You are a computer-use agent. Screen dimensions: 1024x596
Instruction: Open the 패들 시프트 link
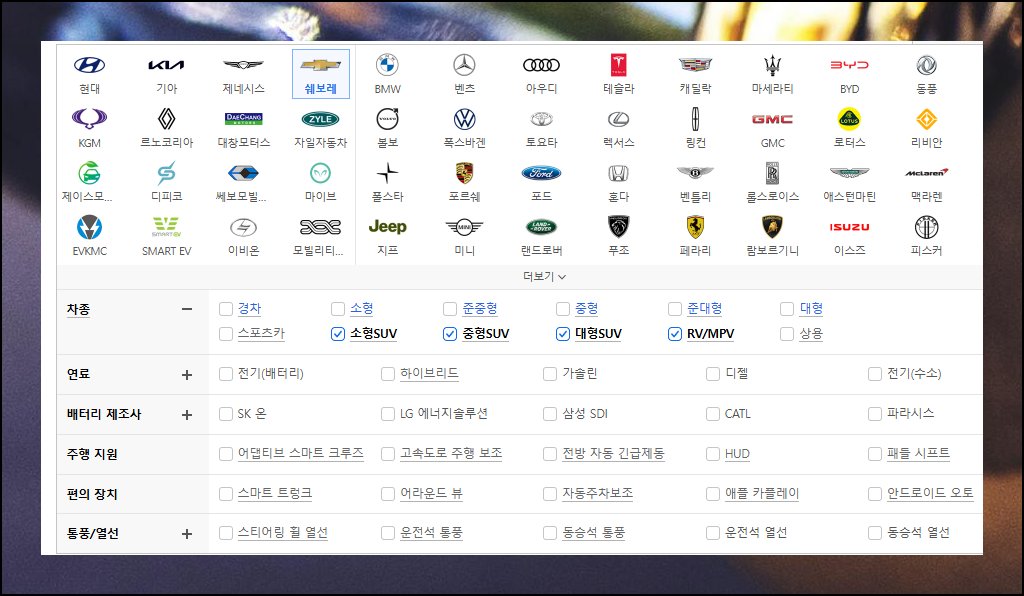[x=918, y=454]
